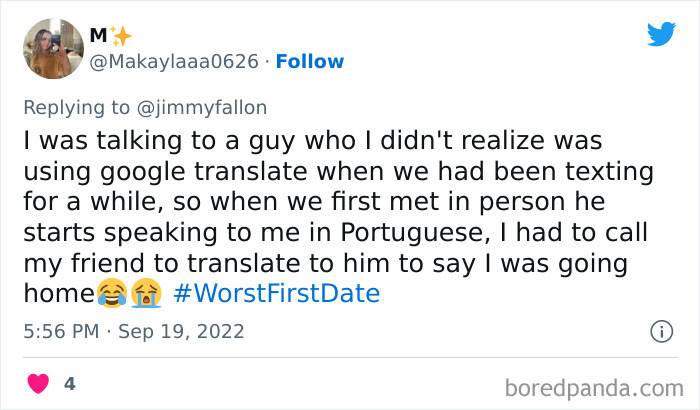Click the 5:56 PM timestamp

(62, 331)
